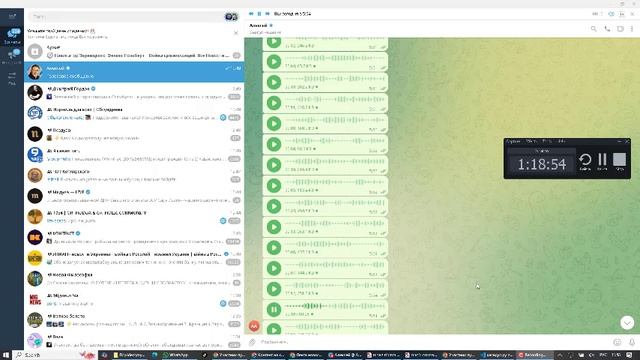Image resolution: width=640 pixels, height=360 pixels.
Task: Skip to next track in audio player bar
Action: point(267,14)
